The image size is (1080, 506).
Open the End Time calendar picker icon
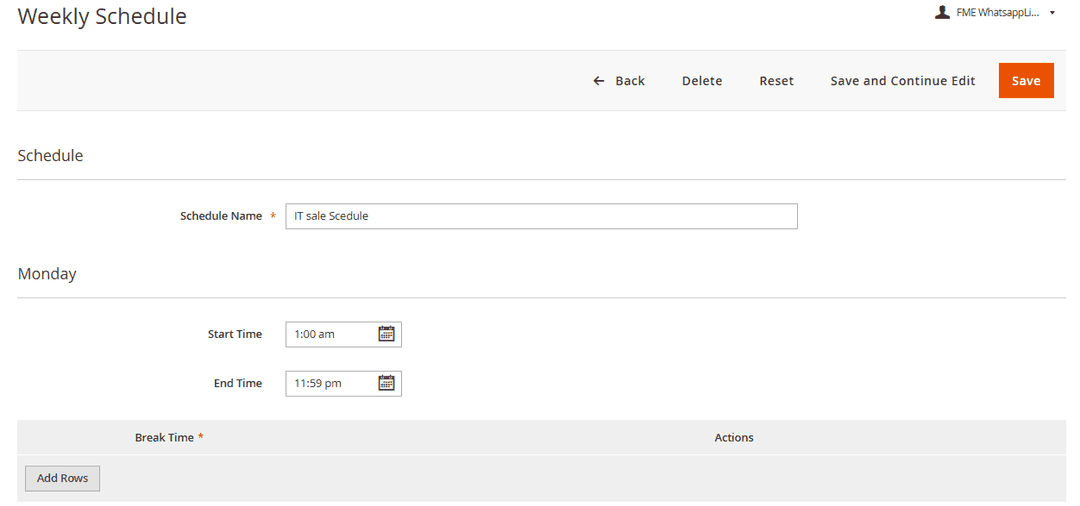coord(386,383)
